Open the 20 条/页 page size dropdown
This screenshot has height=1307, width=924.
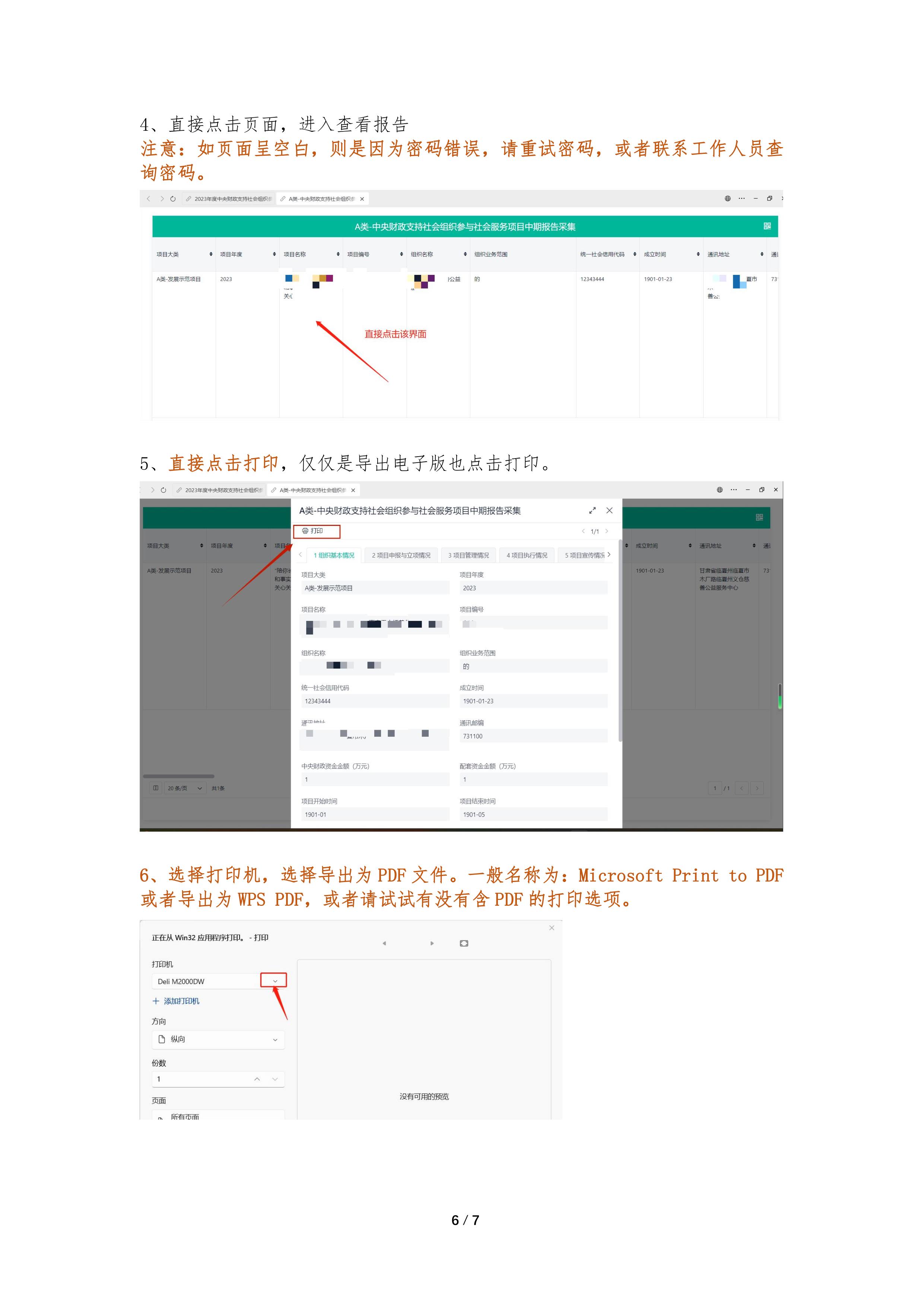(184, 789)
